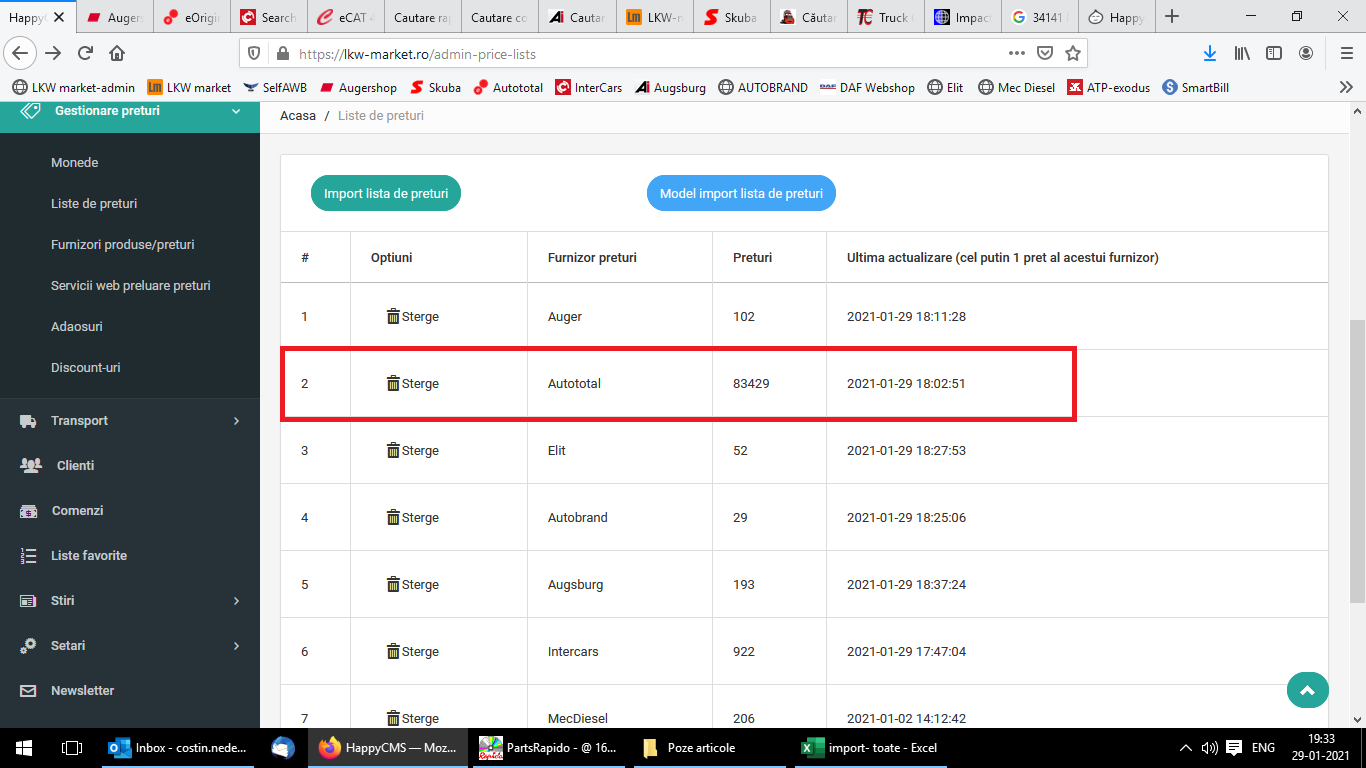Switch to the Skuba browser tab
Image resolution: width=1366 pixels, height=768 pixels.
point(731,17)
